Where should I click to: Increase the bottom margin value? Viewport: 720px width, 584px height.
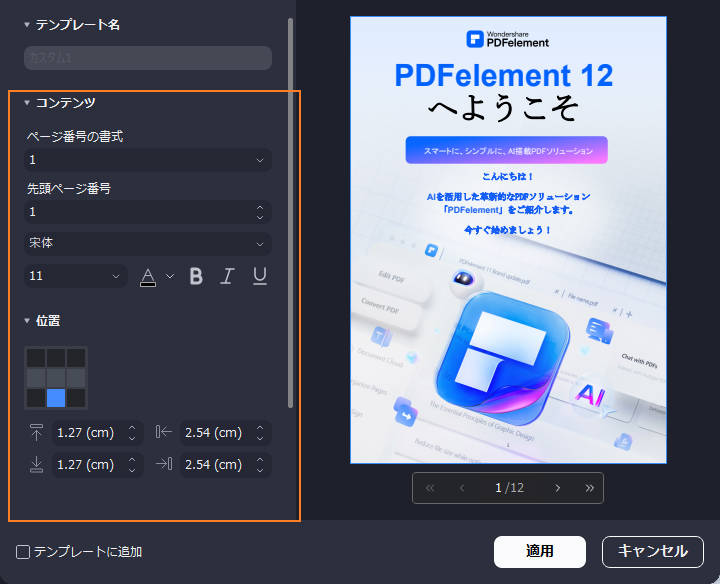pos(132,460)
